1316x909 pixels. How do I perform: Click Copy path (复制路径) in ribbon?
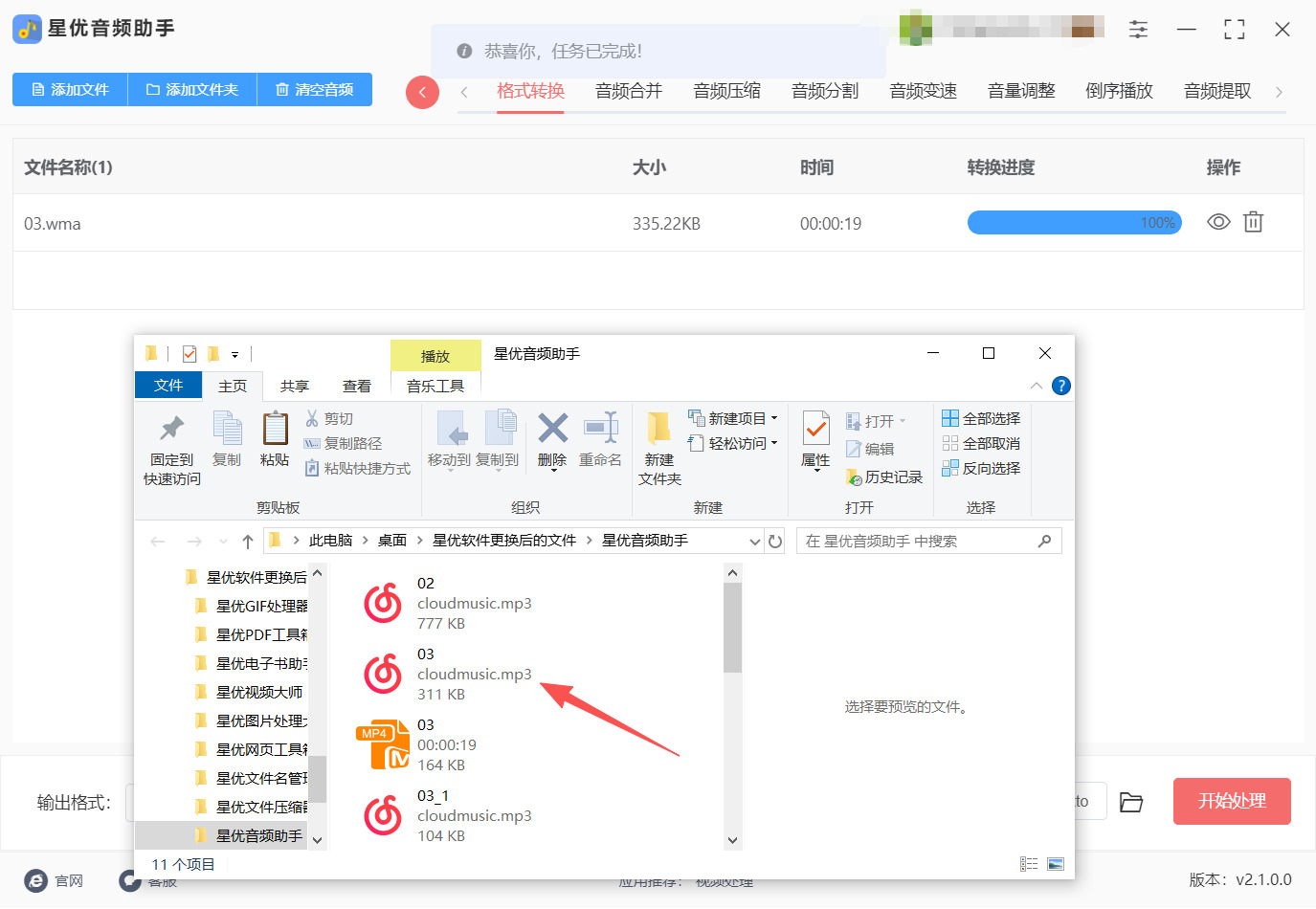click(343, 443)
